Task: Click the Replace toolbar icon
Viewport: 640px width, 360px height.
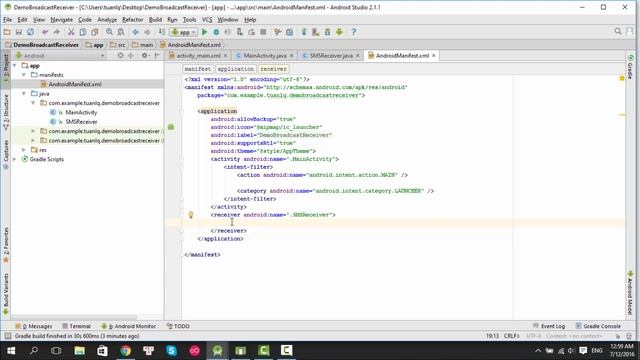Action: [x=121, y=32]
